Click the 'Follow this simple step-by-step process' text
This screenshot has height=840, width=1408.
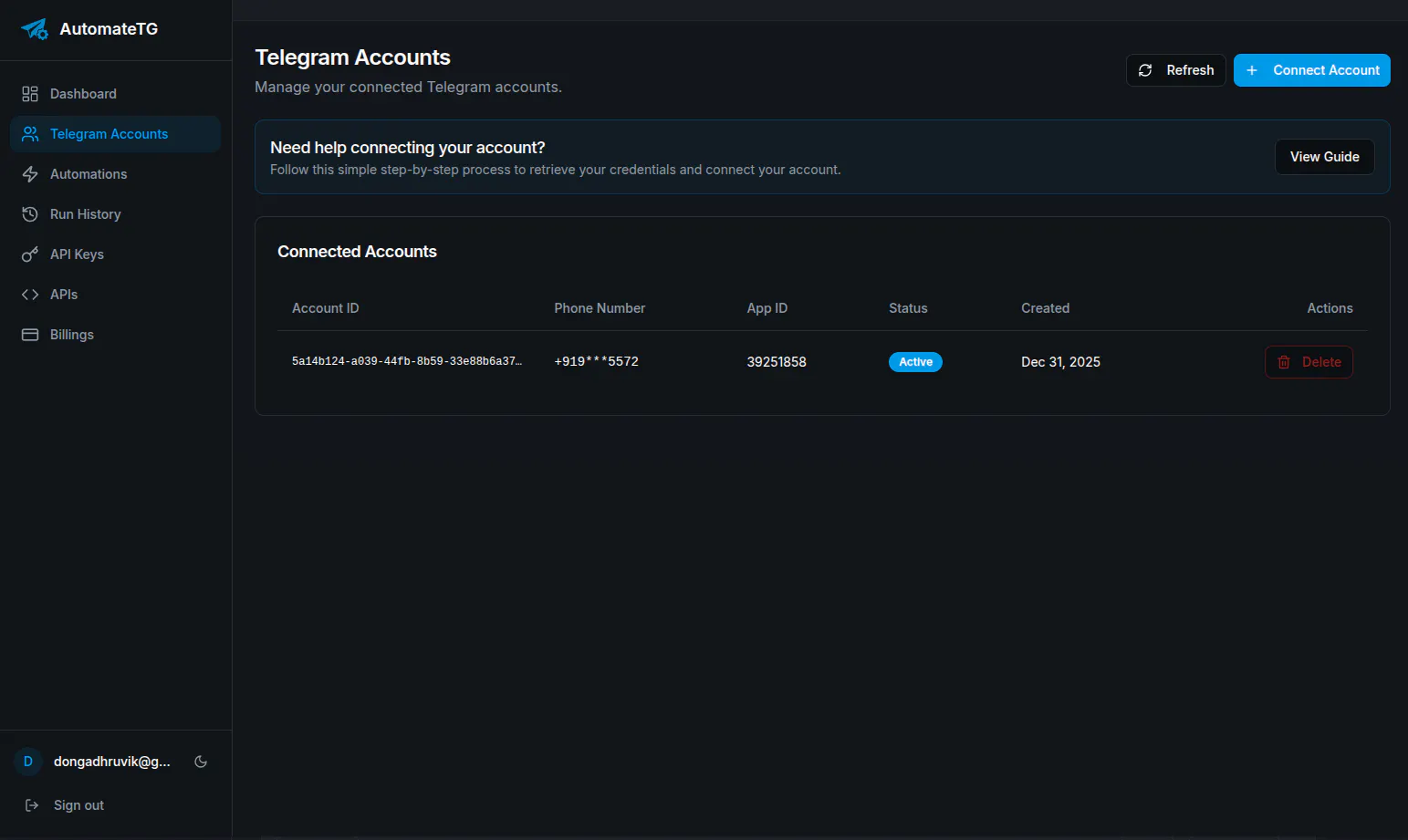pos(555,170)
